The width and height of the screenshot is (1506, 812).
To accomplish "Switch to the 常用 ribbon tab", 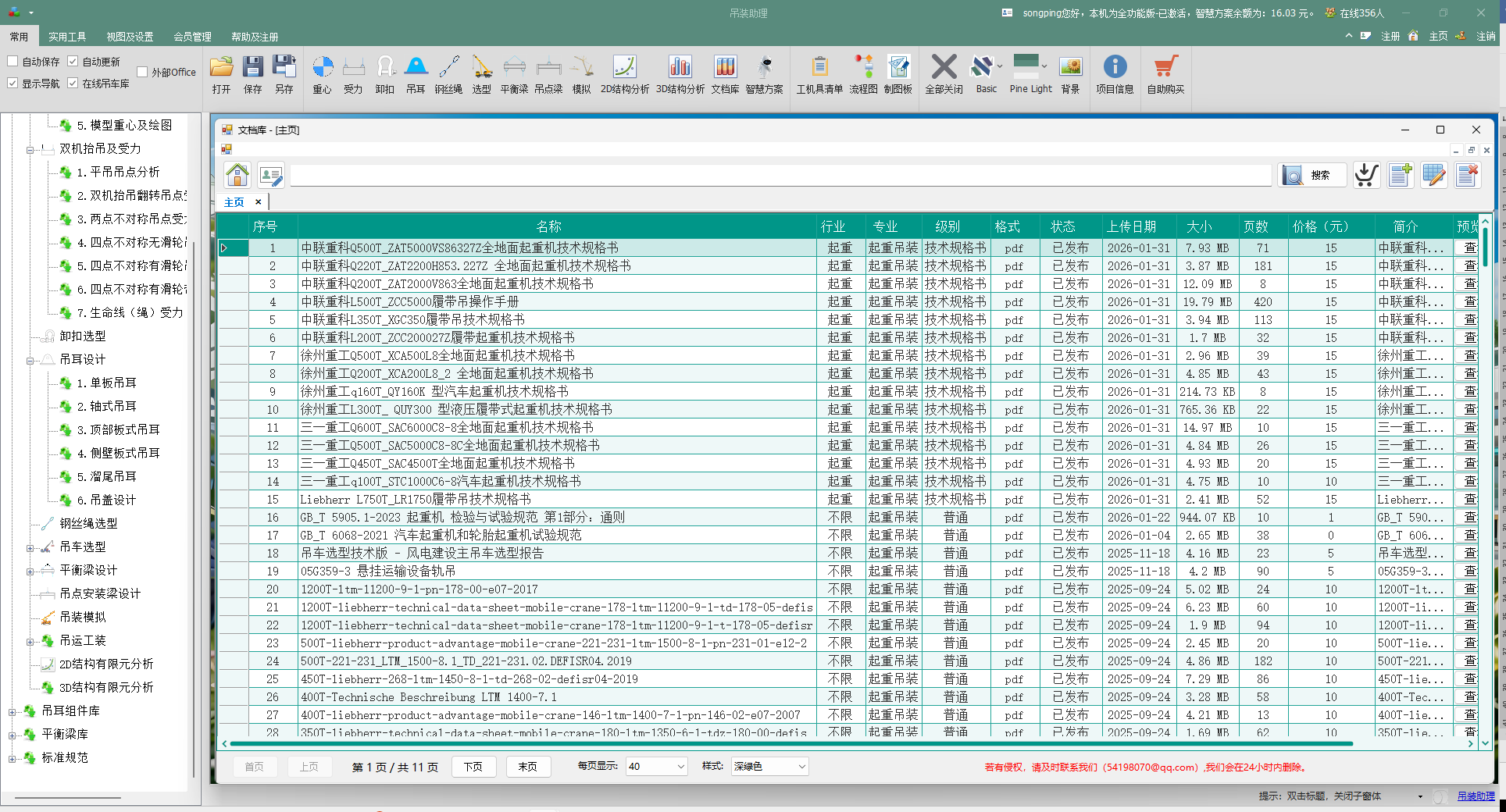I will click(x=19, y=37).
